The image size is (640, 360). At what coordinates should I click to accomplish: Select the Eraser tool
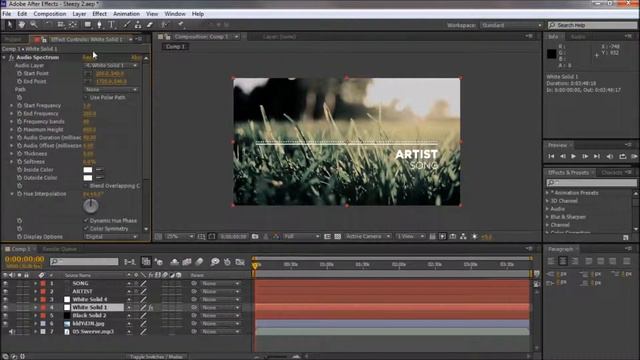149,24
